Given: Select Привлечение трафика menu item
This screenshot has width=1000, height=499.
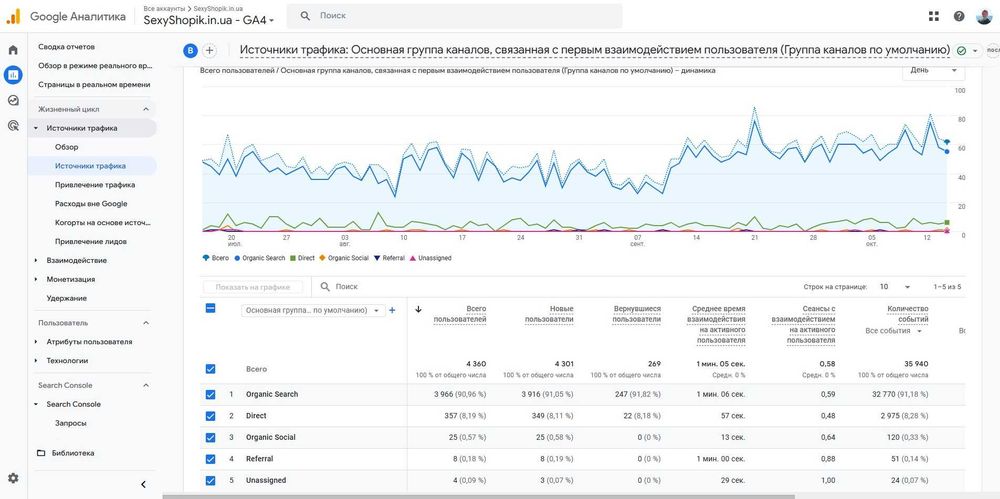Looking at the screenshot, I should click(95, 185).
